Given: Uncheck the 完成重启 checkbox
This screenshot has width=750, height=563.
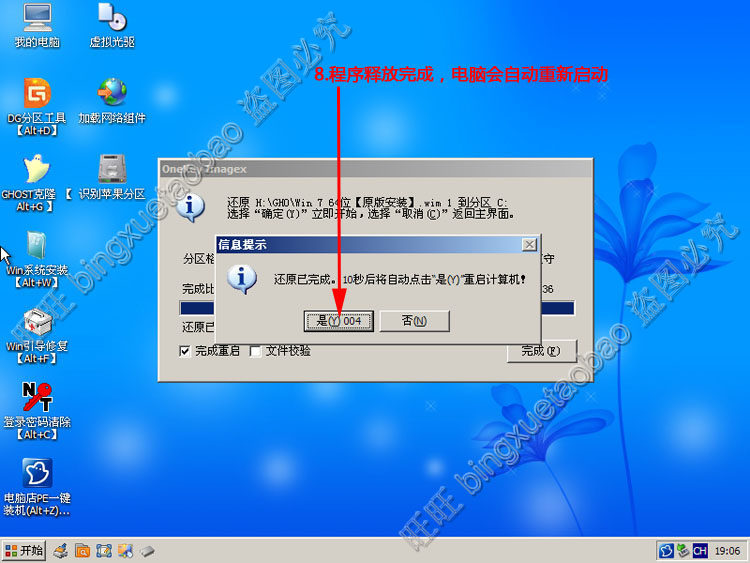Looking at the screenshot, I should 185,352.
